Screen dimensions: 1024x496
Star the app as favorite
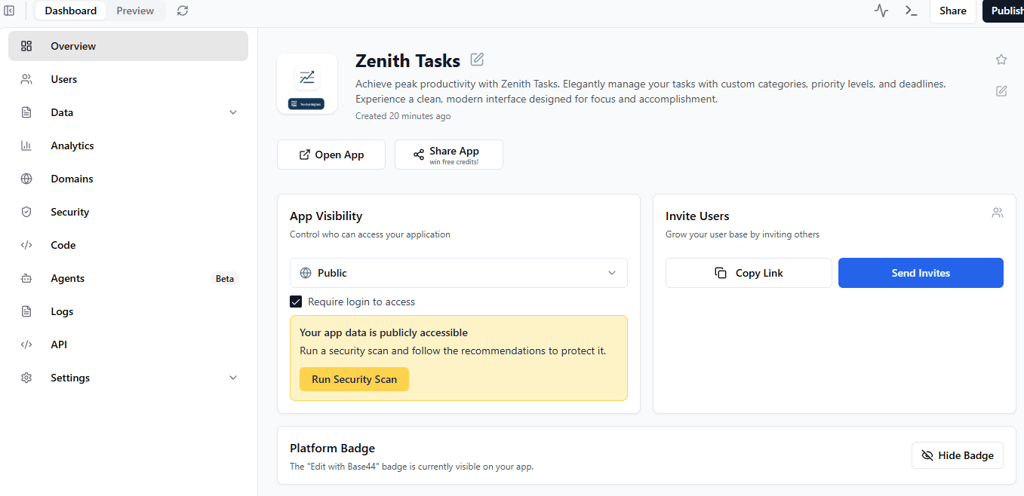tap(1001, 60)
